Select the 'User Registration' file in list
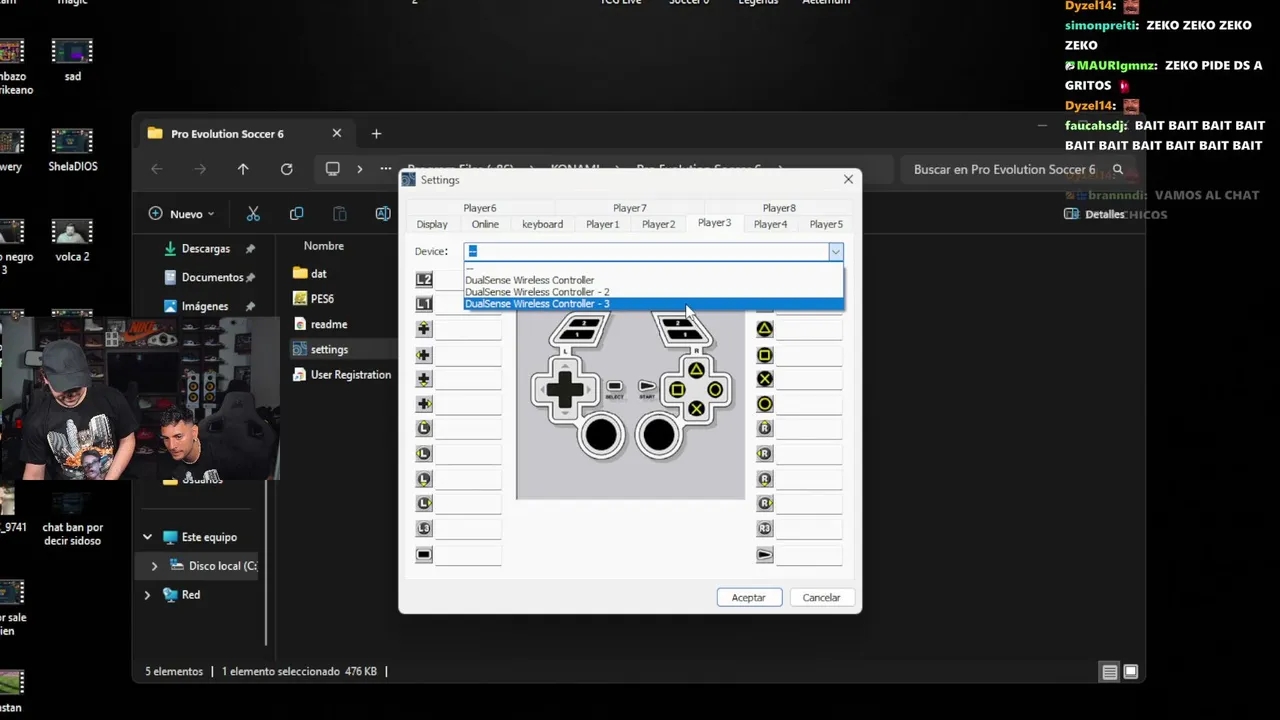 [342, 374]
